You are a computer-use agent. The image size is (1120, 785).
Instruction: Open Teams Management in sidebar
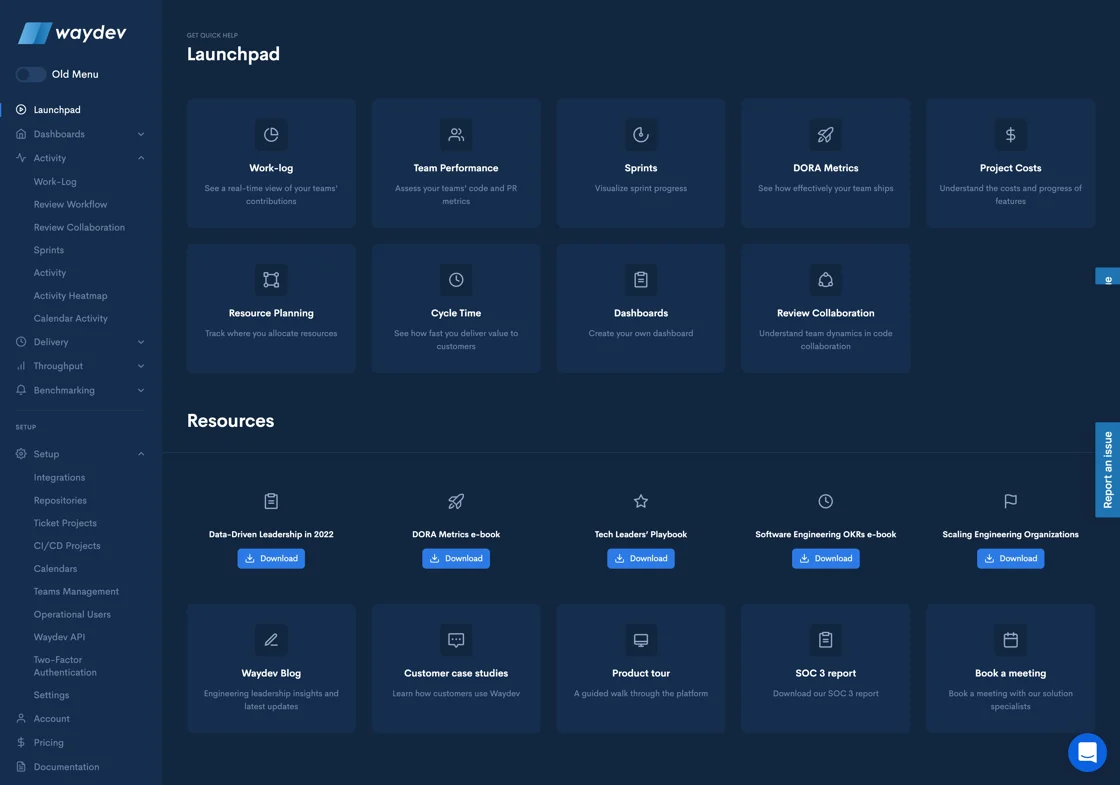[x=76, y=591]
